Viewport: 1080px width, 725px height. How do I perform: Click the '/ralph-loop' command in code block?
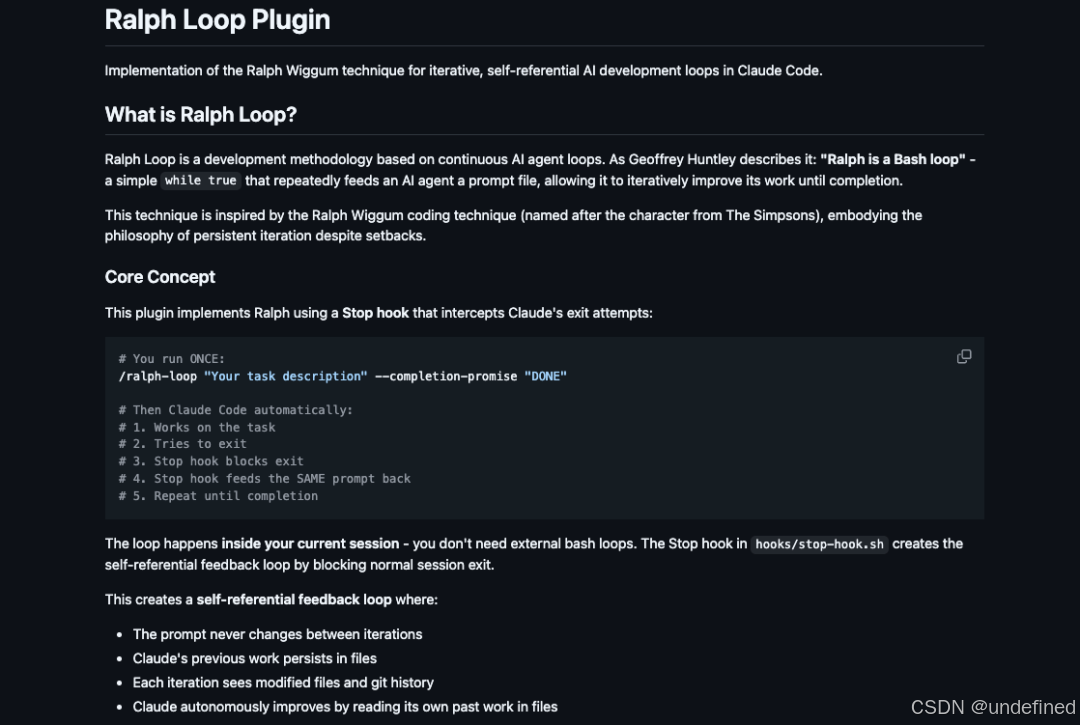(x=158, y=376)
